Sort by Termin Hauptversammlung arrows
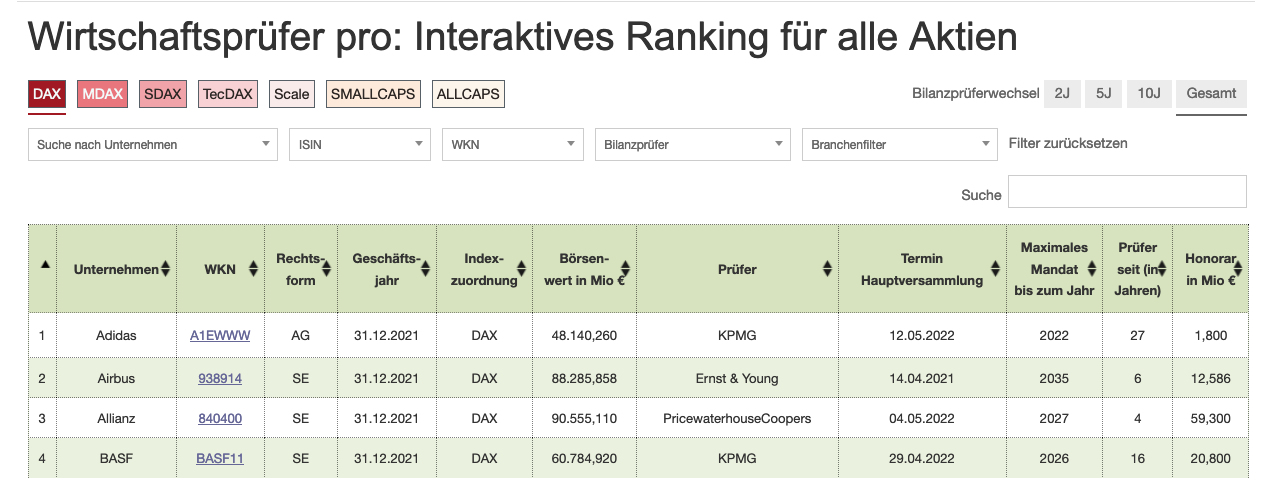The height and width of the screenshot is (478, 1272). coord(995,269)
